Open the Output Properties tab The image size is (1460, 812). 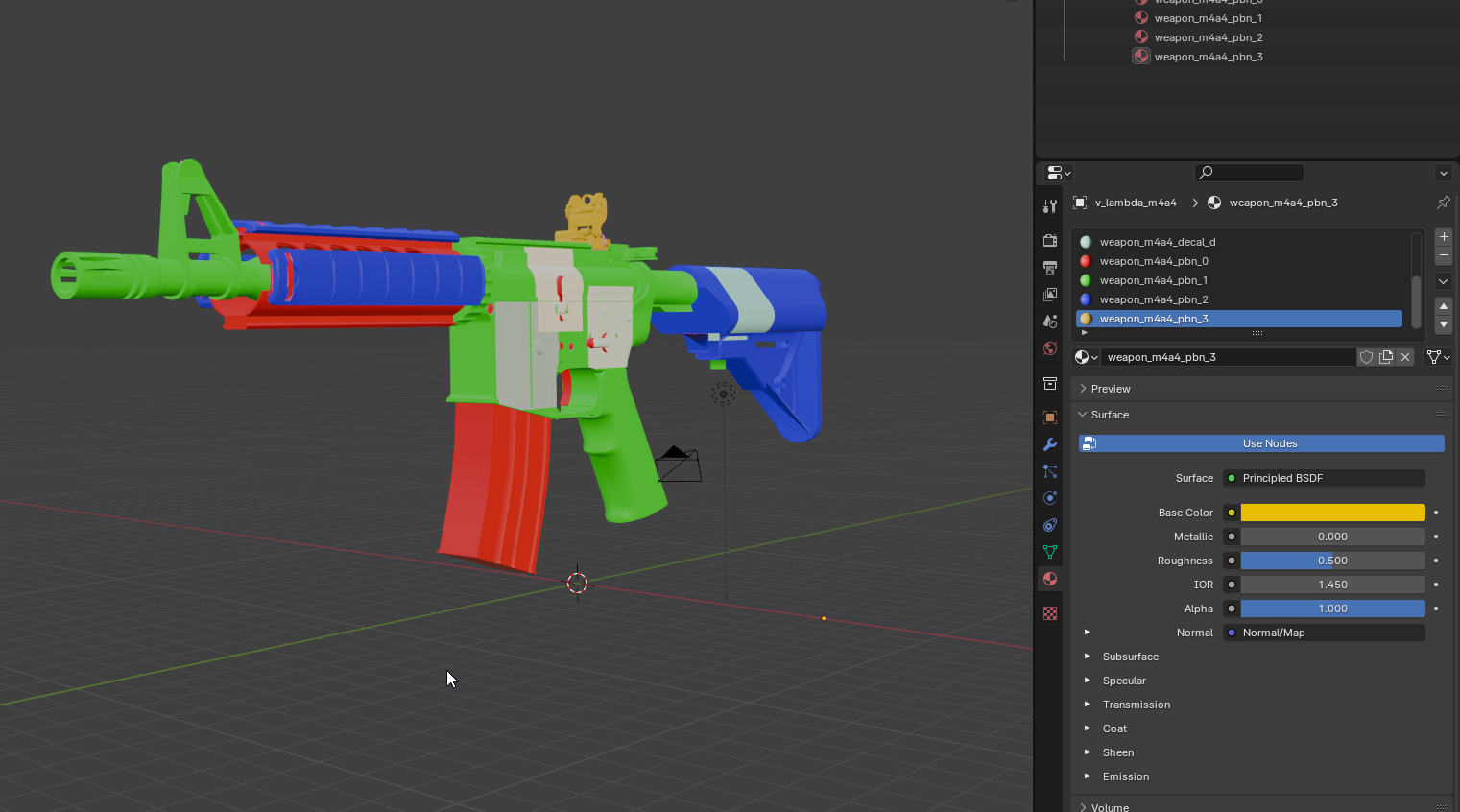[x=1049, y=268]
